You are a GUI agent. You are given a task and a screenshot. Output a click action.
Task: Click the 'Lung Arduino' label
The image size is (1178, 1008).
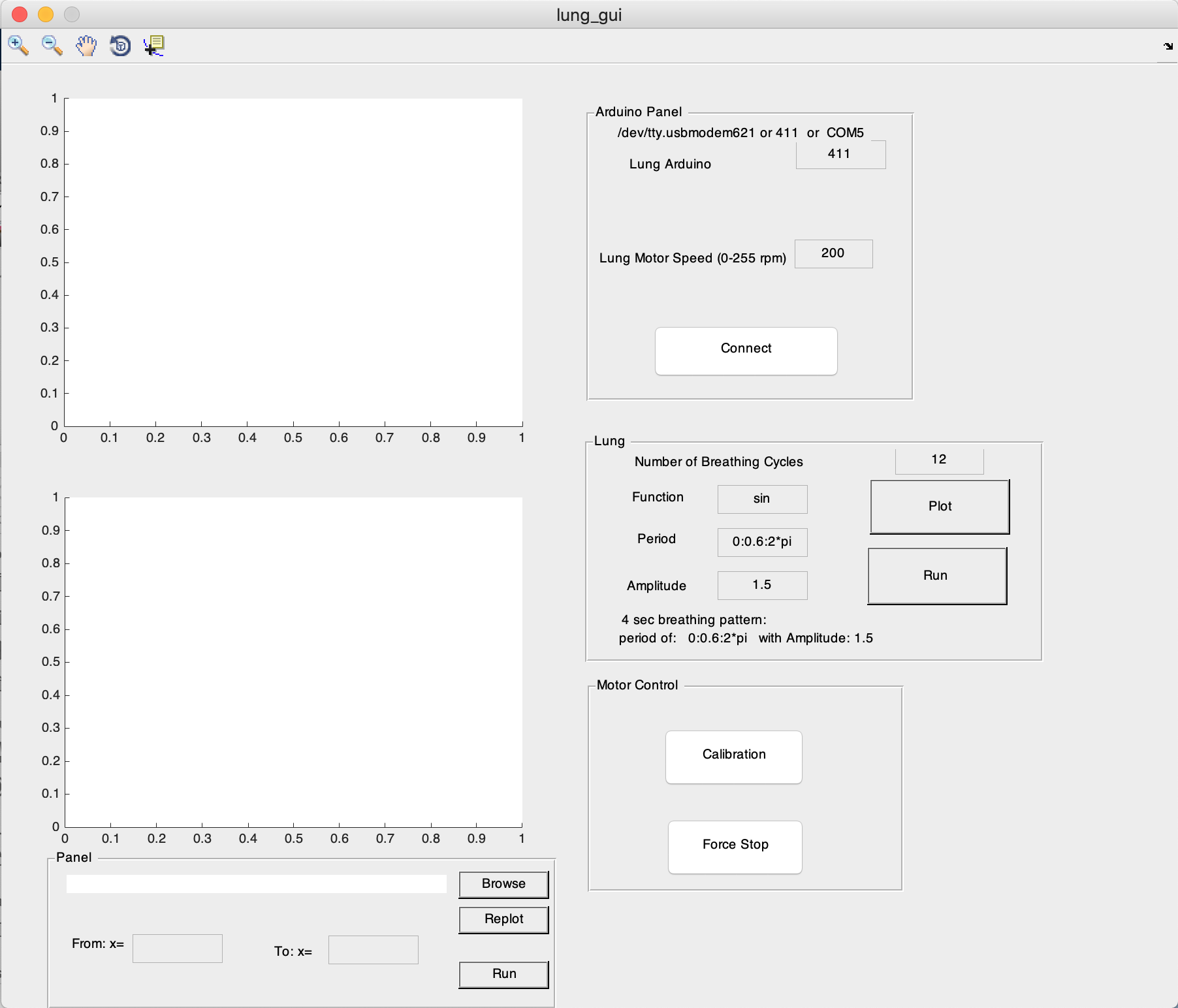[670, 164]
